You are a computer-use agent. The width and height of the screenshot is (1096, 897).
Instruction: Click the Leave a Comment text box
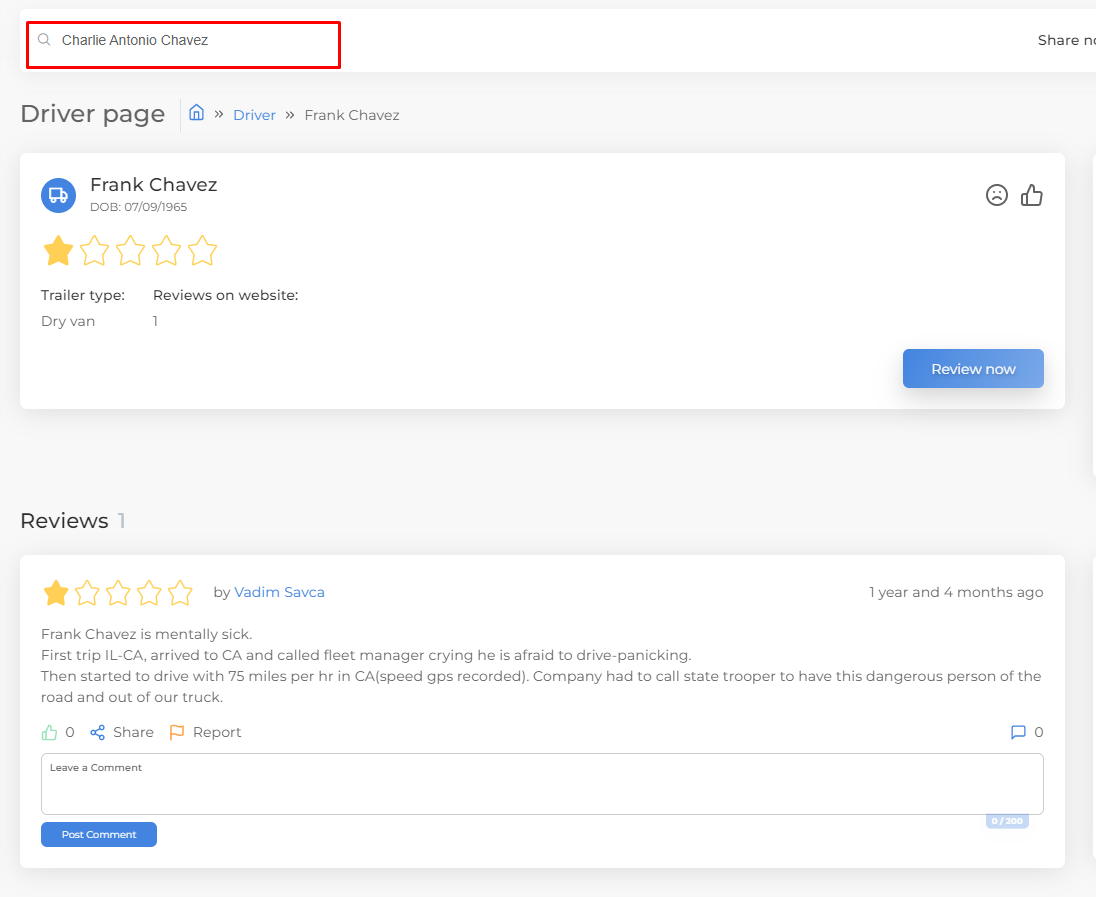pyautogui.click(x=541, y=785)
